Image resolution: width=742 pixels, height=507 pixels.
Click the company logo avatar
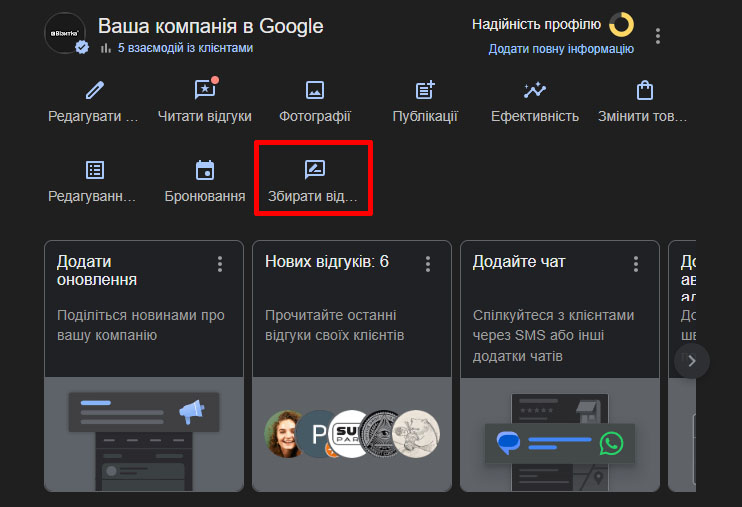[x=65, y=33]
